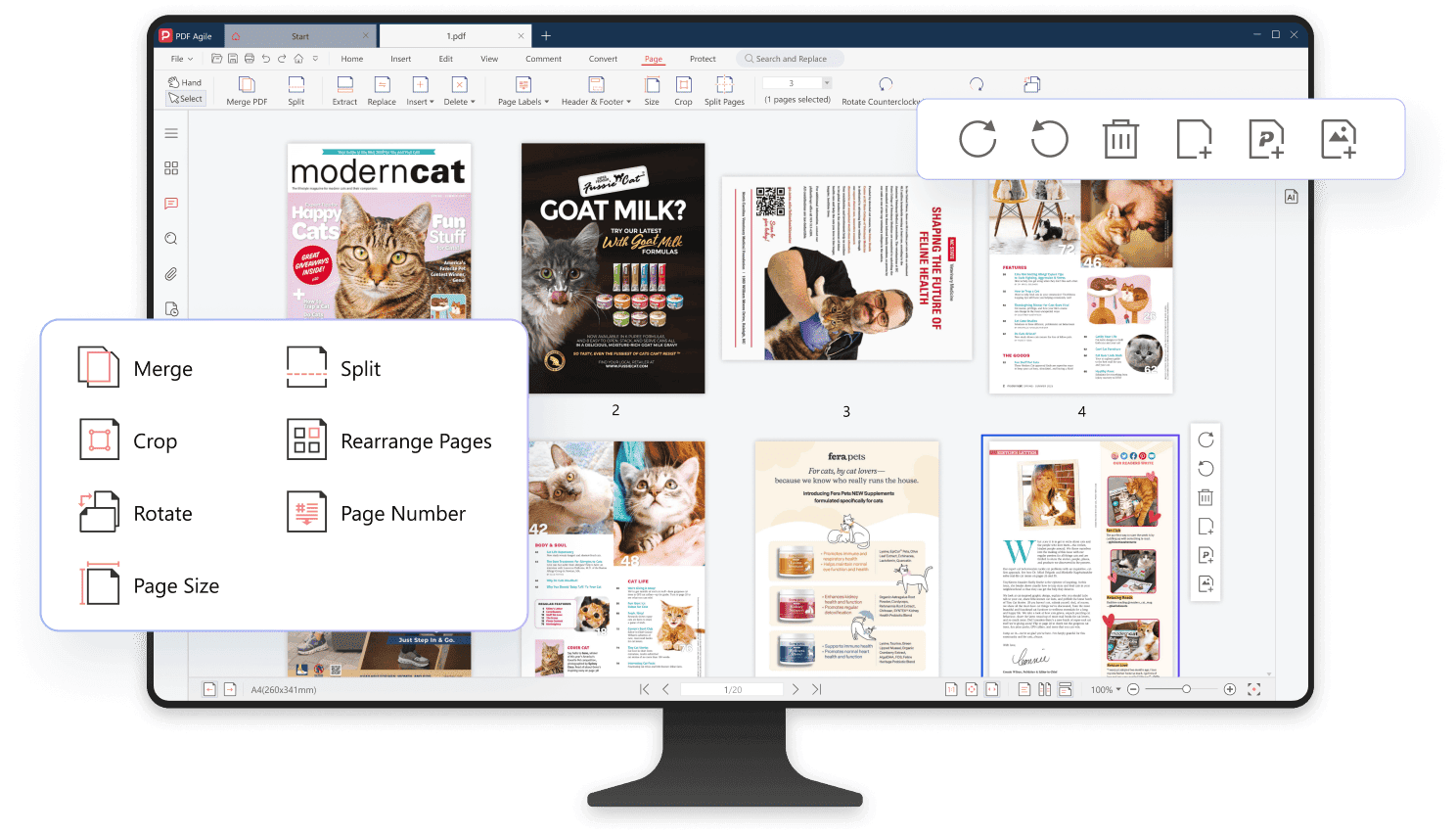The height and width of the screenshot is (834, 1456).
Task: Adjust the zoom slider in status bar
Action: [x=1186, y=689]
